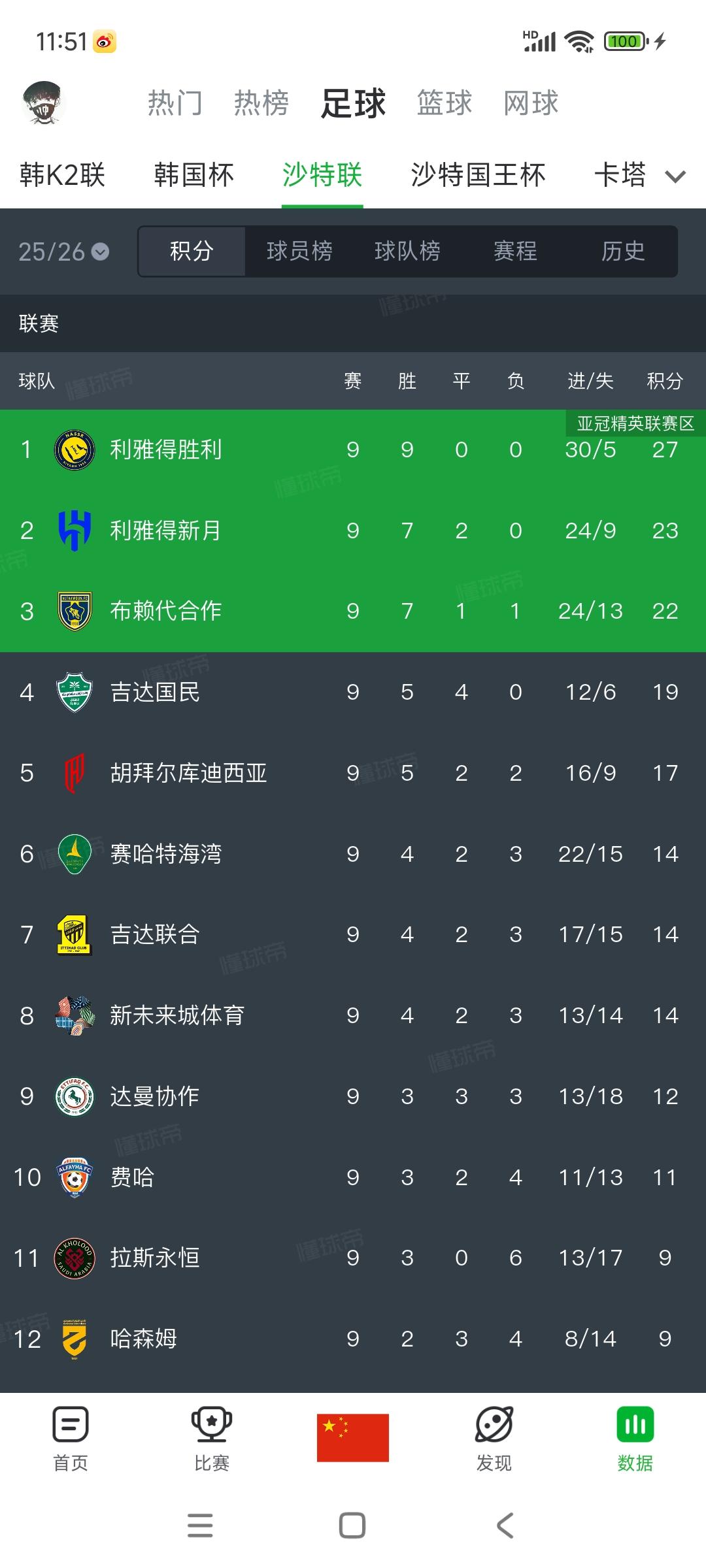Open 利雅得新月 team logo
Image resolution: width=706 pixels, height=1568 pixels.
pos(75,531)
